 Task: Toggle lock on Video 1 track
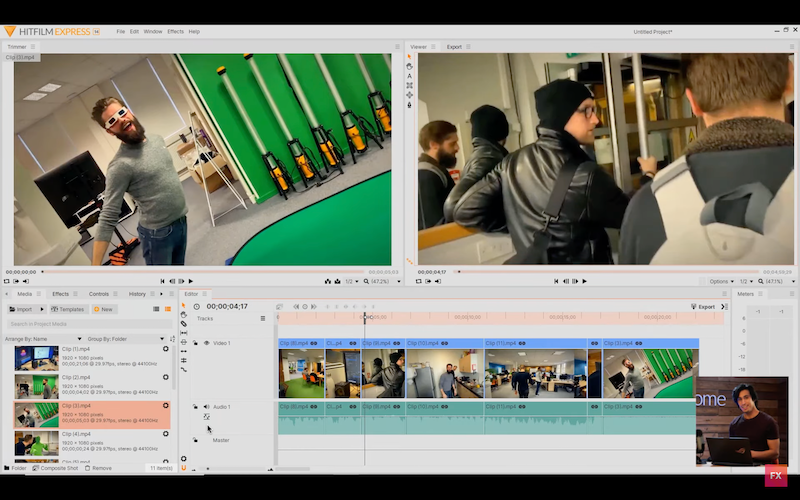(x=195, y=343)
